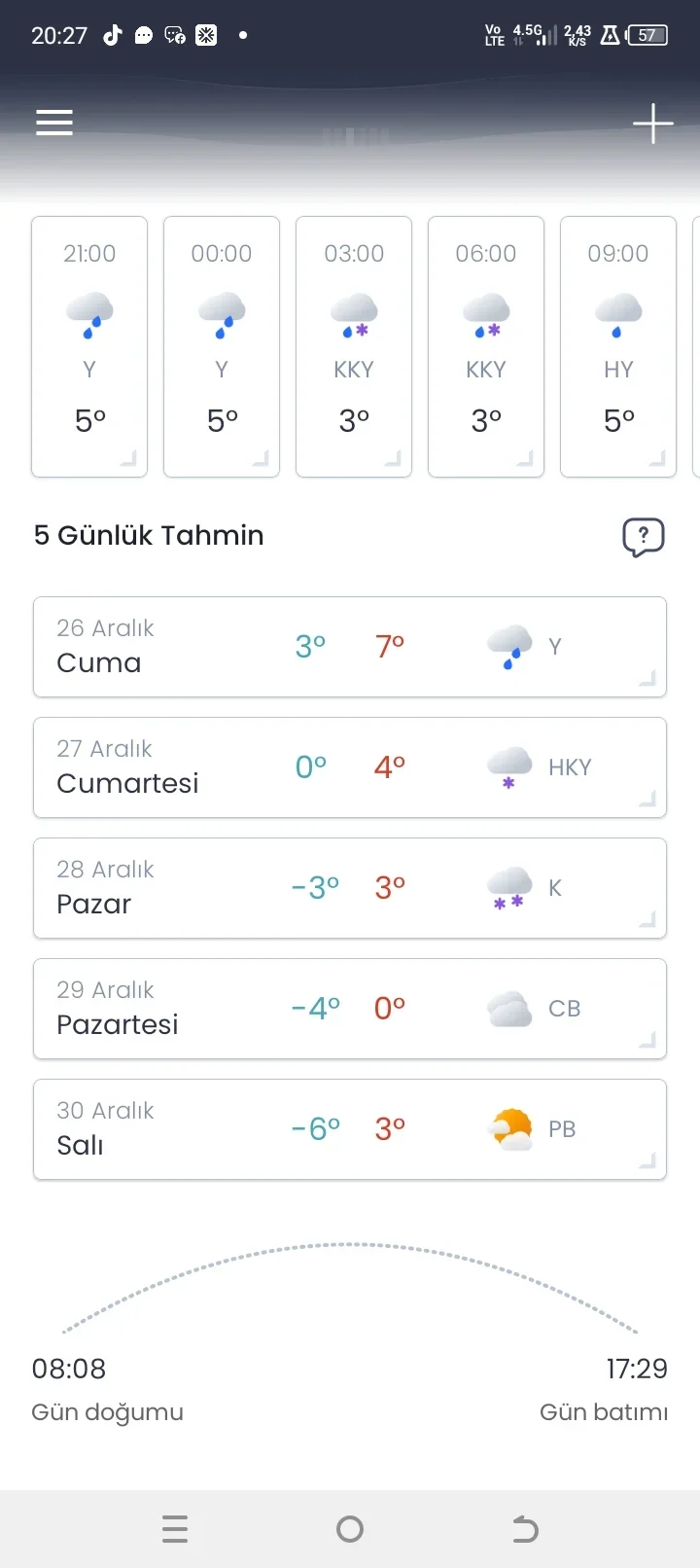Open the hamburger menu

[x=54, y=123]
